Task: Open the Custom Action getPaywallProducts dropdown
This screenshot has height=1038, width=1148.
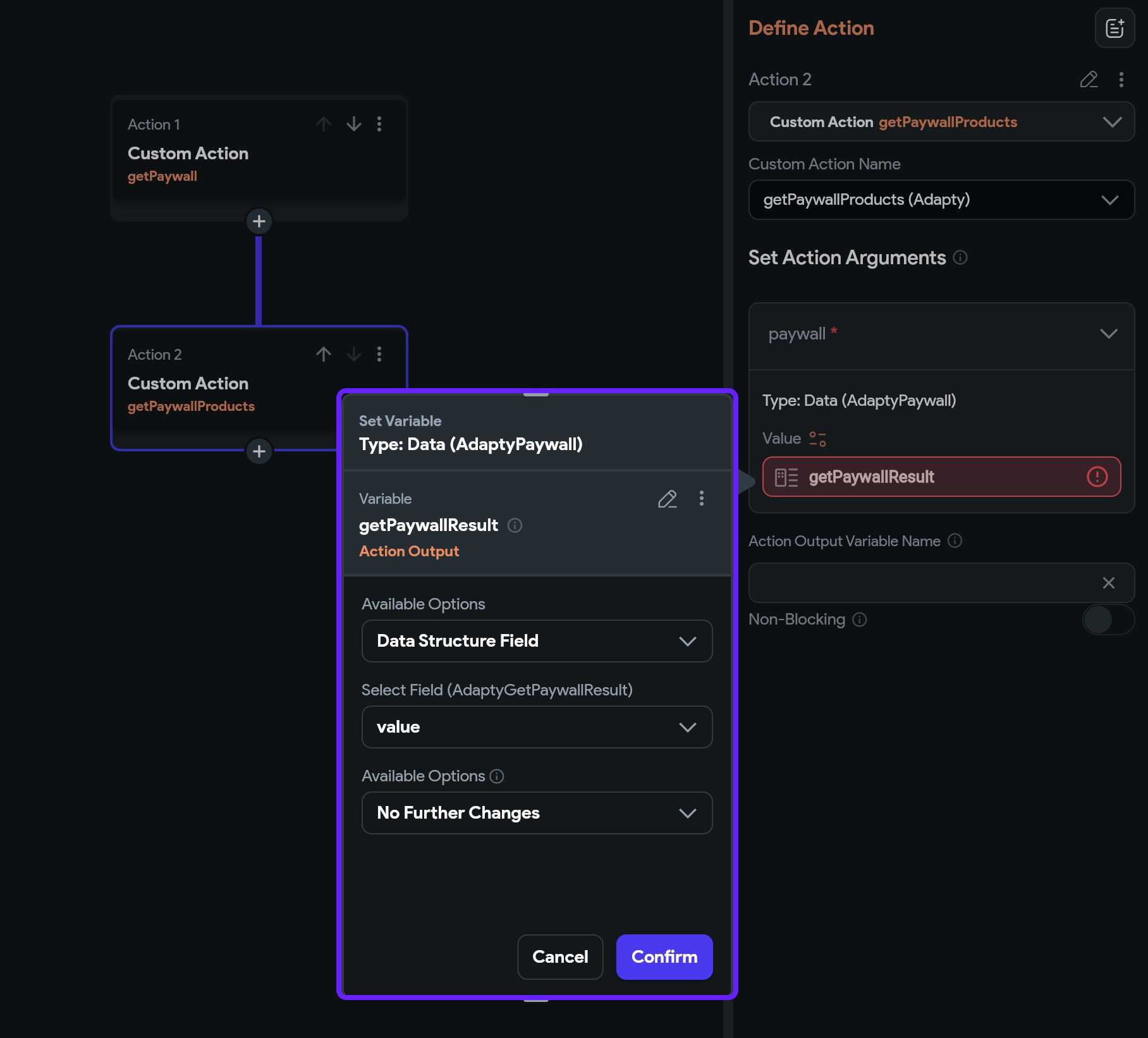Action: tap(941, 122)
